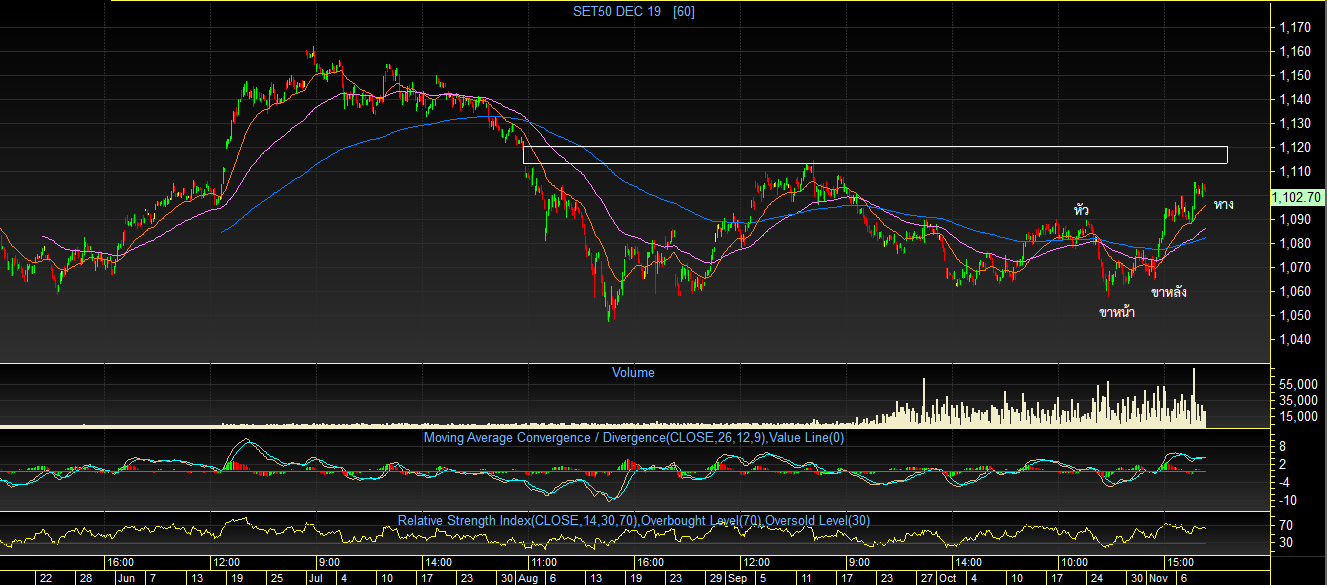Click the ขาหน้า annotation label
This screenshot has width=1327, height=585.
[x=1117, y=313]
